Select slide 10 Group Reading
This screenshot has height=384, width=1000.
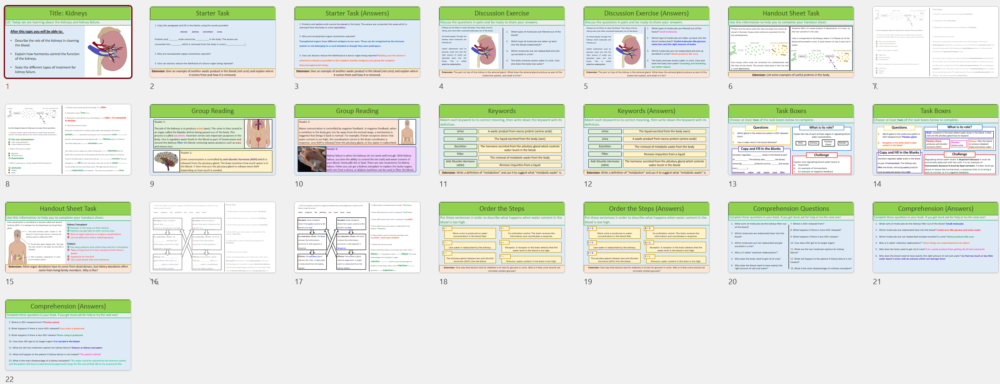[357, 140]
